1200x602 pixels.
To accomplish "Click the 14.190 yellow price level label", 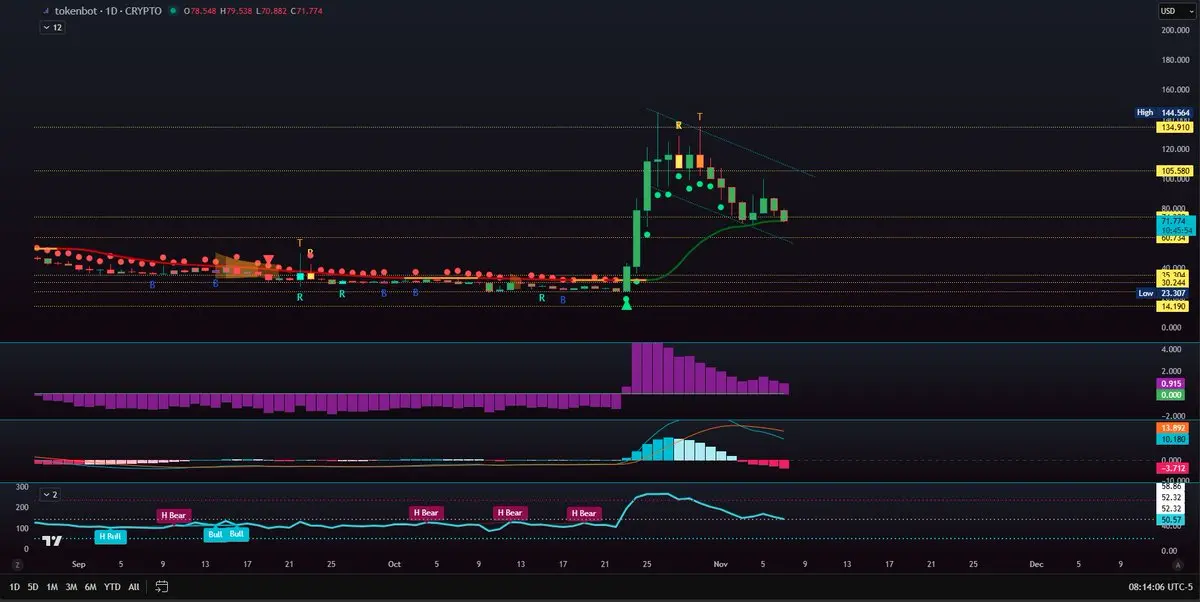I will point(1172,307).
